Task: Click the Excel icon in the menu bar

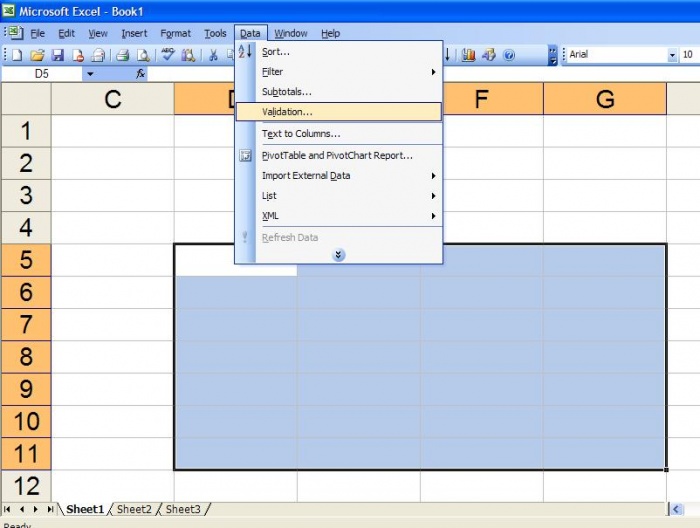Action: [x=16, y=33]
